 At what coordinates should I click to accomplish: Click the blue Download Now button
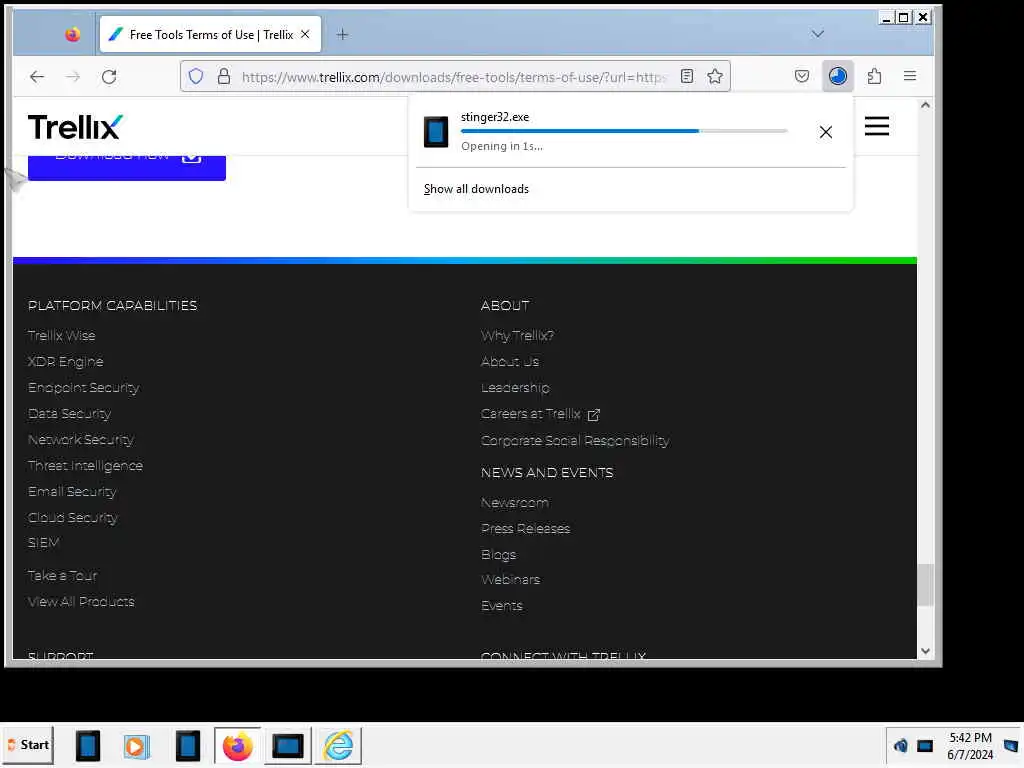[x=127, y=167]
